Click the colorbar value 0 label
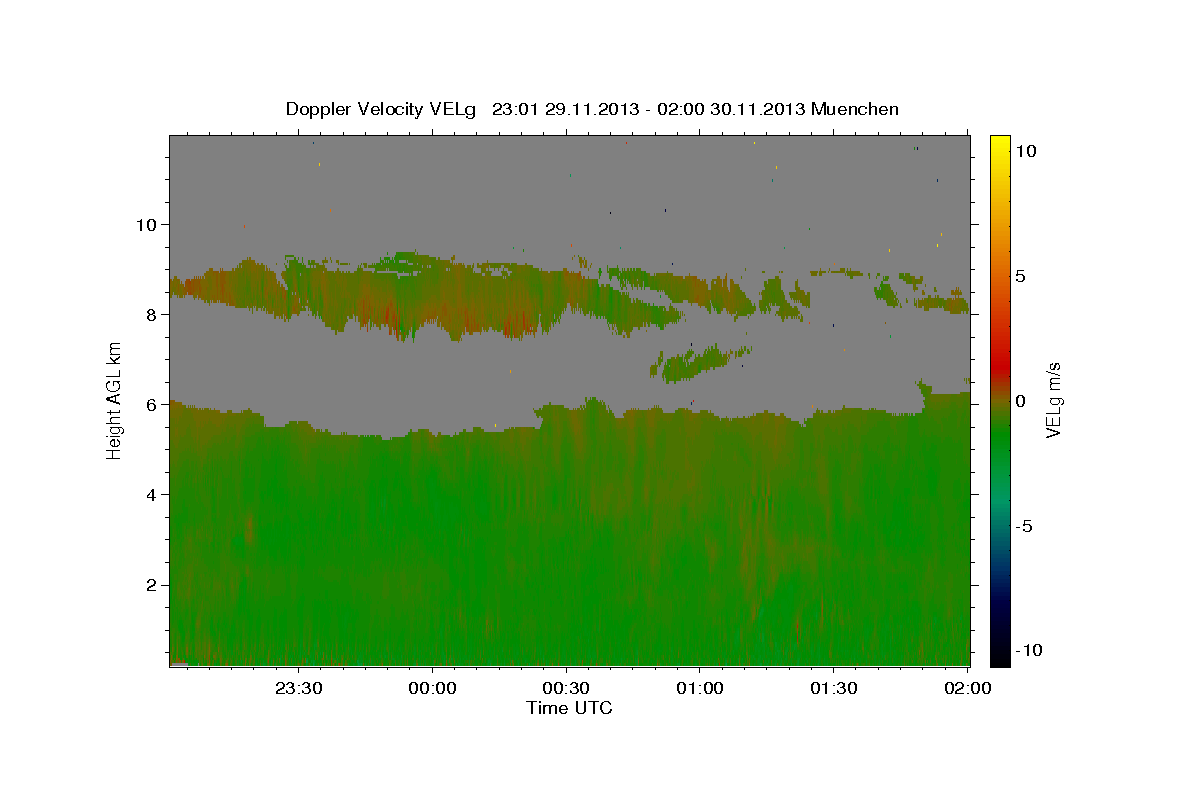This screenshot has height=800, width=1200. pyautogui.click(x=1021, y=401)
